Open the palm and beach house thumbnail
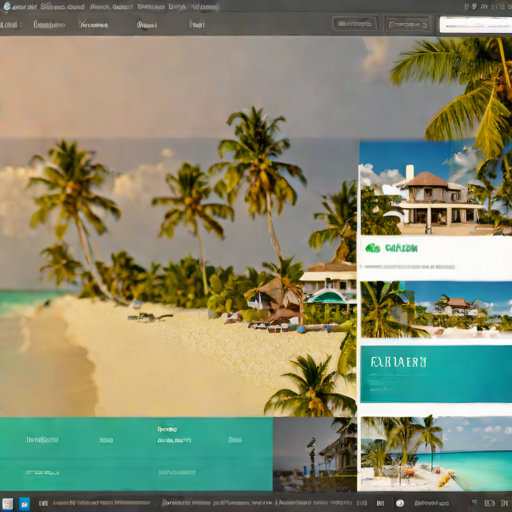 point(436,309)
